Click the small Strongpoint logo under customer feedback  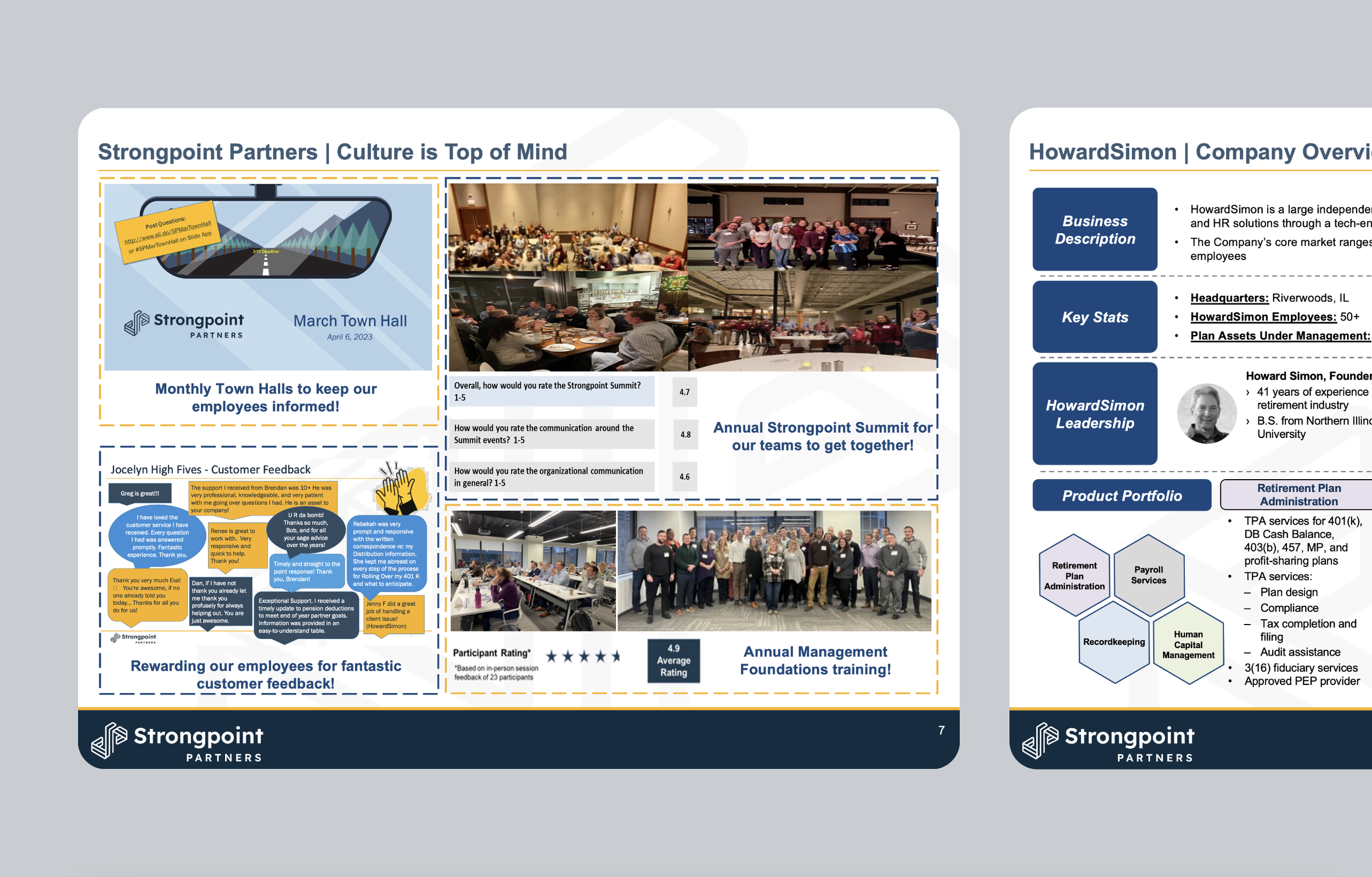click(x=133, y=638)
